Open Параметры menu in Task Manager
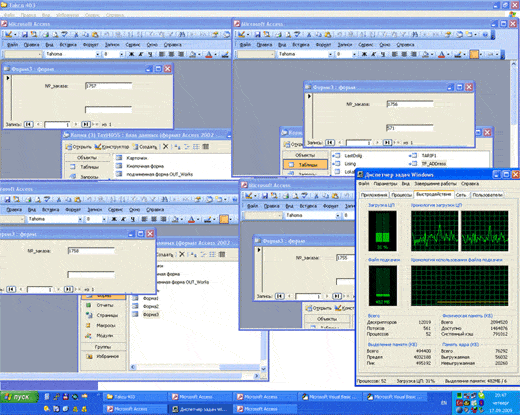Screen dimensions: 520x415 385,184
